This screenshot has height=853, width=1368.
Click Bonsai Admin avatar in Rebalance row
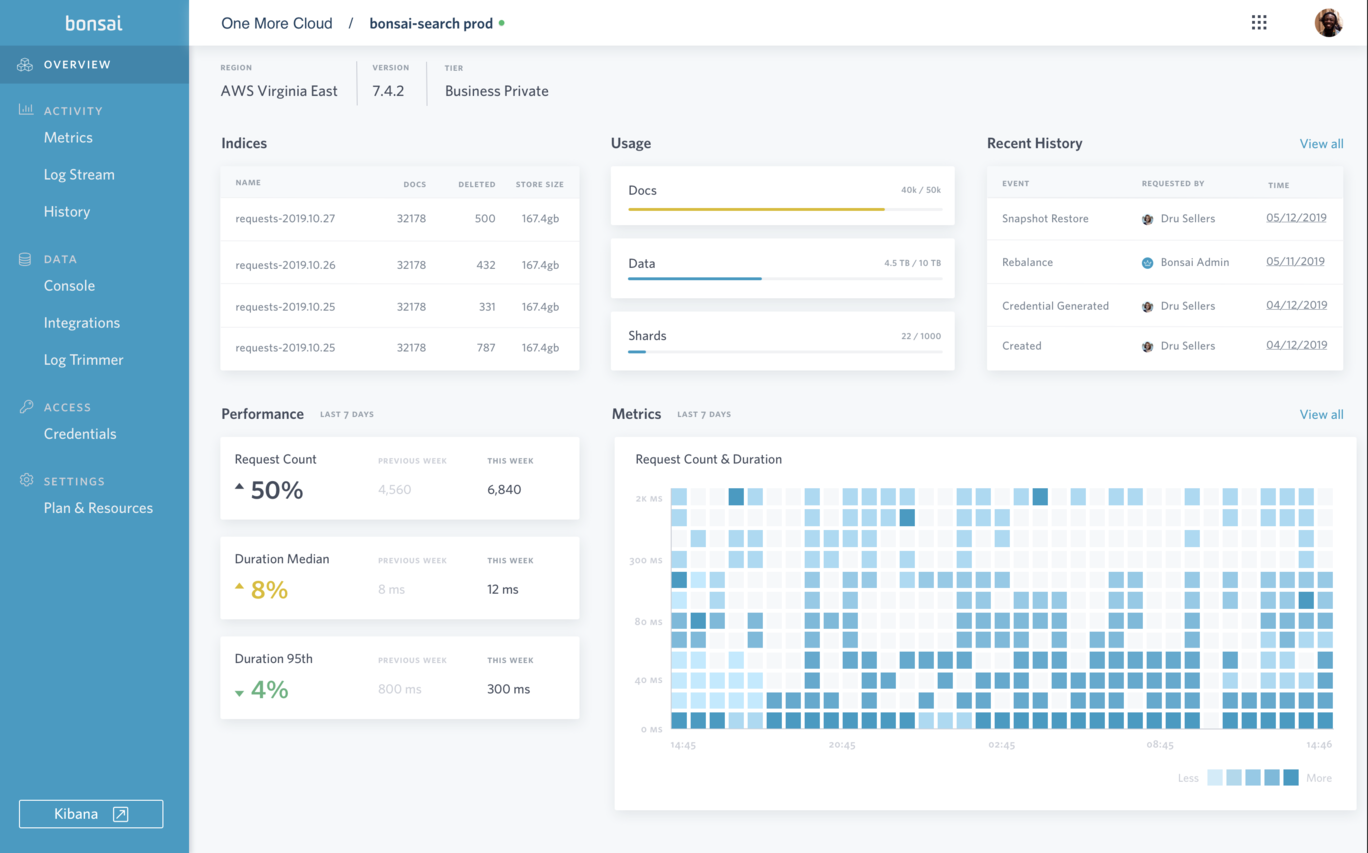(1148, 263)
